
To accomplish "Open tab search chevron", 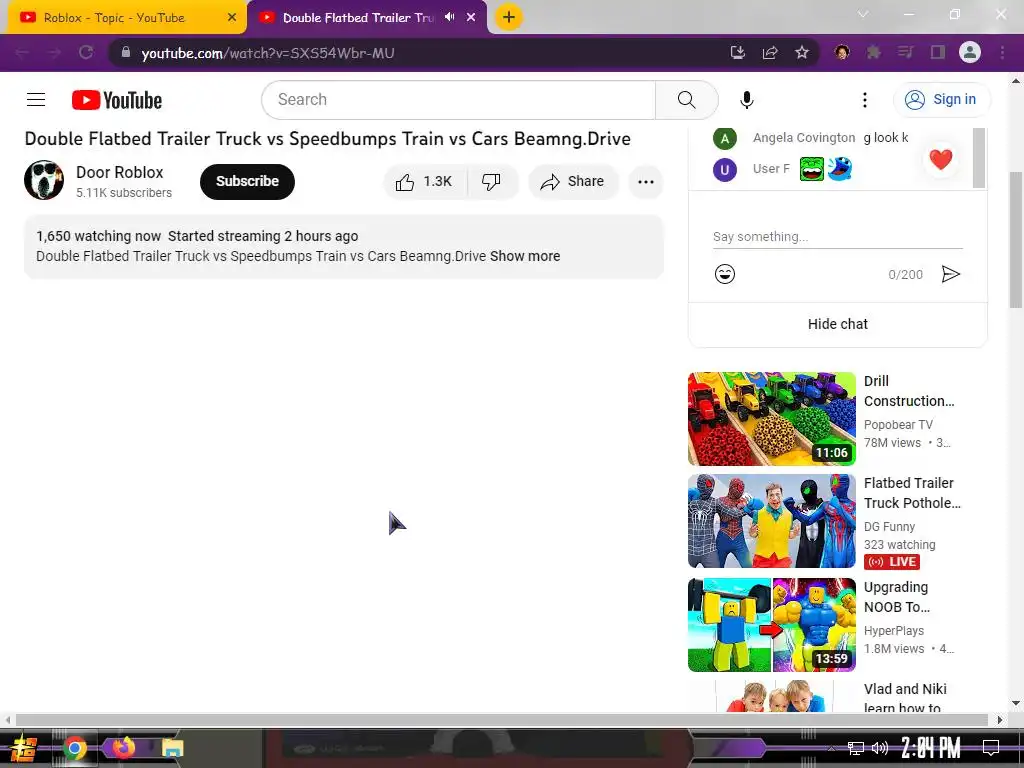I will (863, 14).
